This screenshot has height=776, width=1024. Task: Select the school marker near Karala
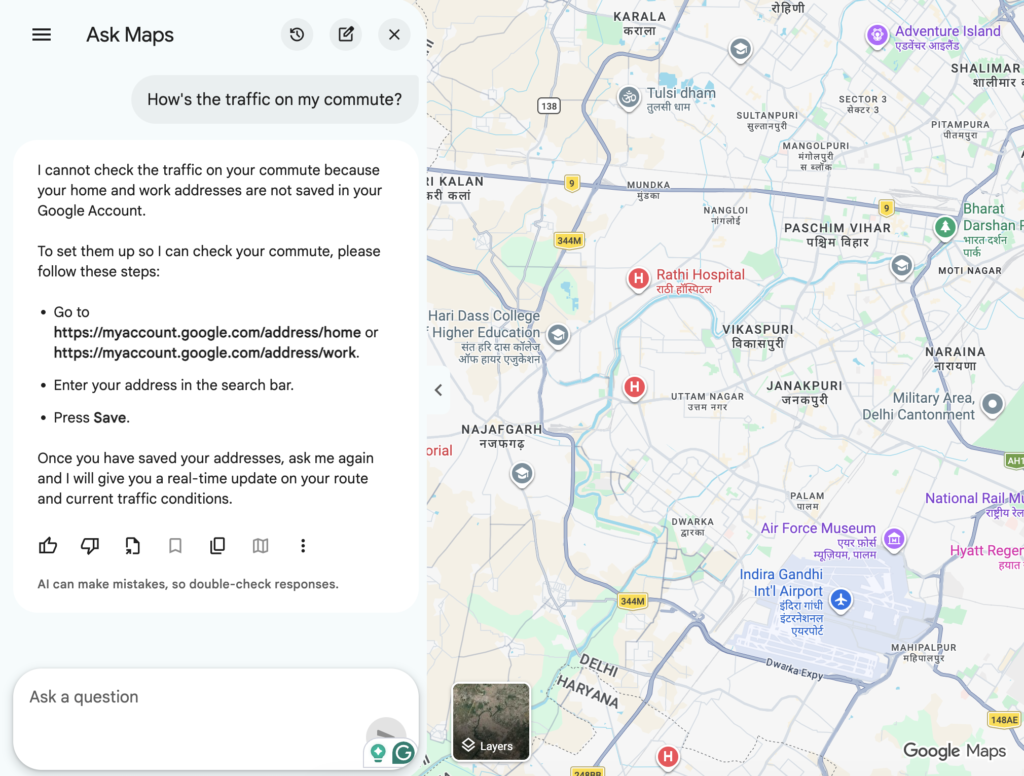tap(740, 50)
